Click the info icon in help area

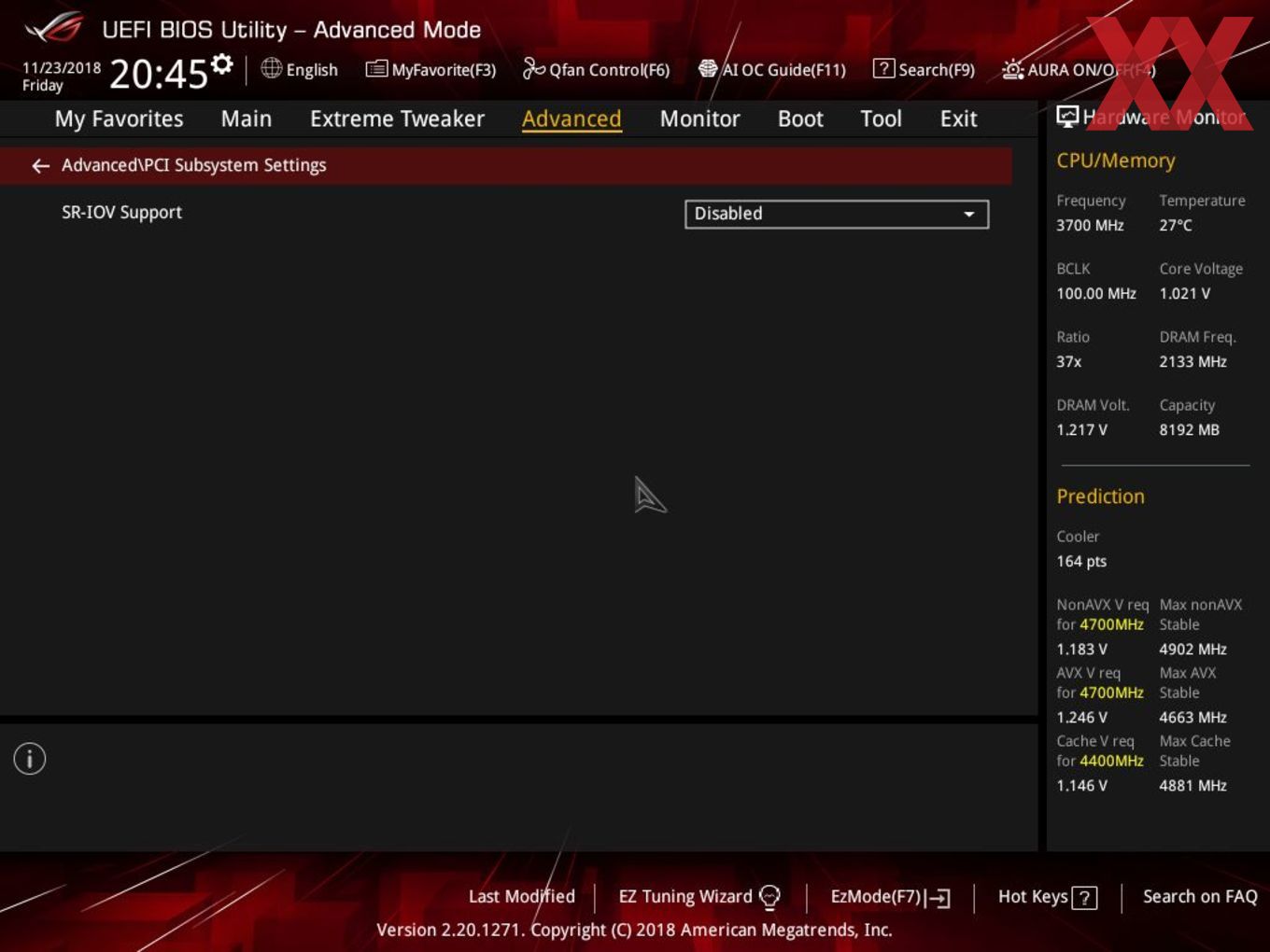coord(30,759)
